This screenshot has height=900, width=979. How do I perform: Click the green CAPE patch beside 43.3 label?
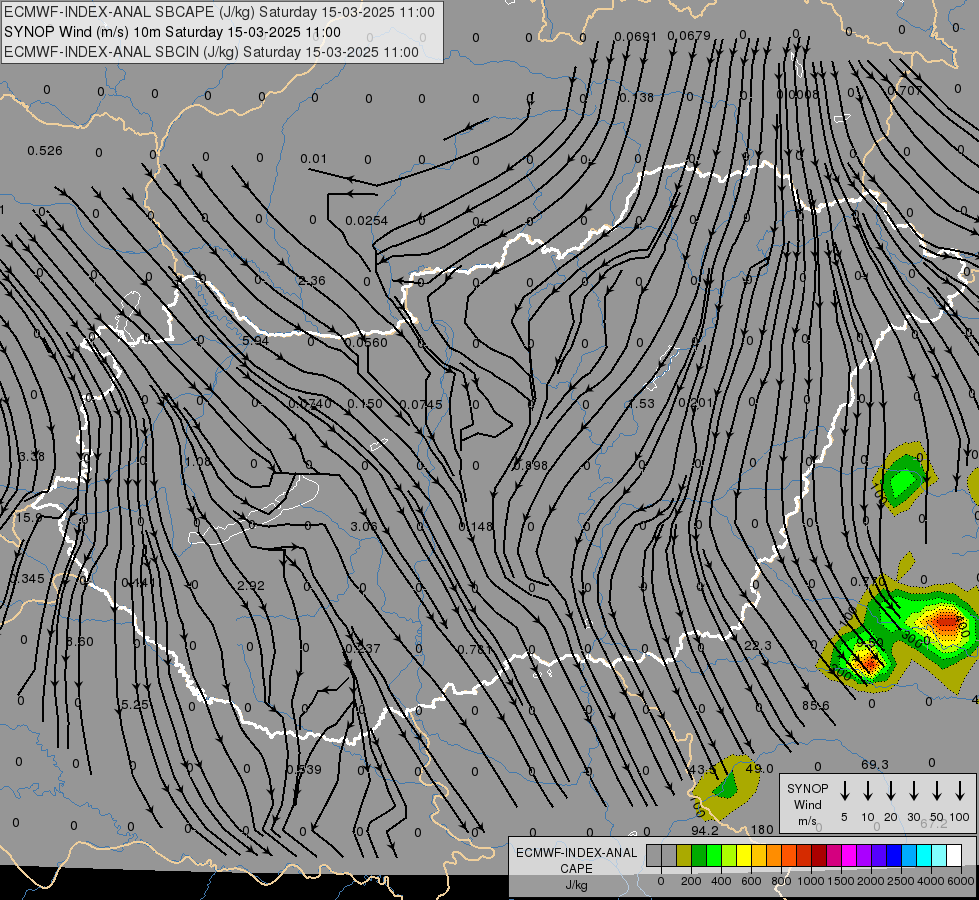(726, 784)
